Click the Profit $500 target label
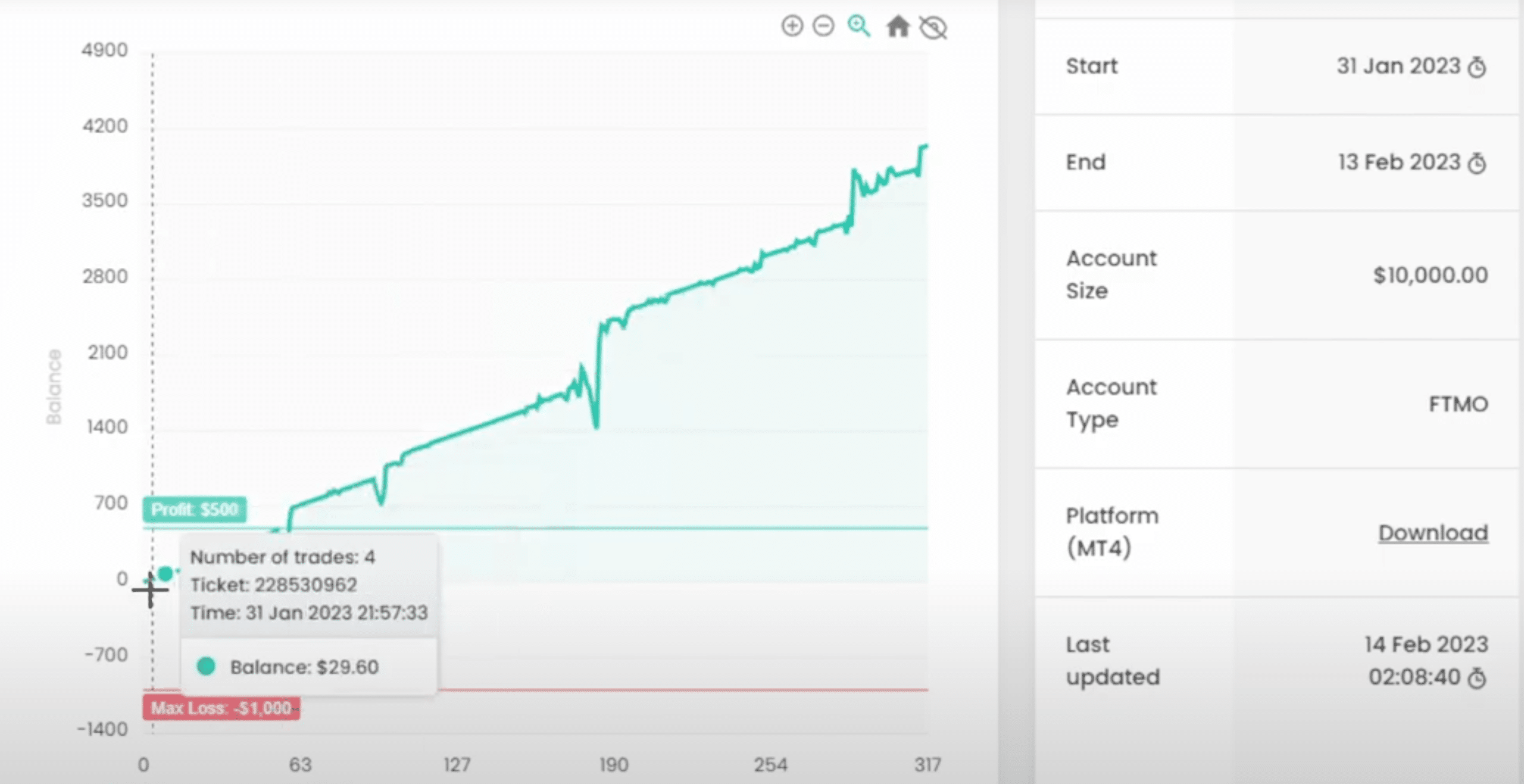Screen dimensions: 1524x784 tap(195, 510)
